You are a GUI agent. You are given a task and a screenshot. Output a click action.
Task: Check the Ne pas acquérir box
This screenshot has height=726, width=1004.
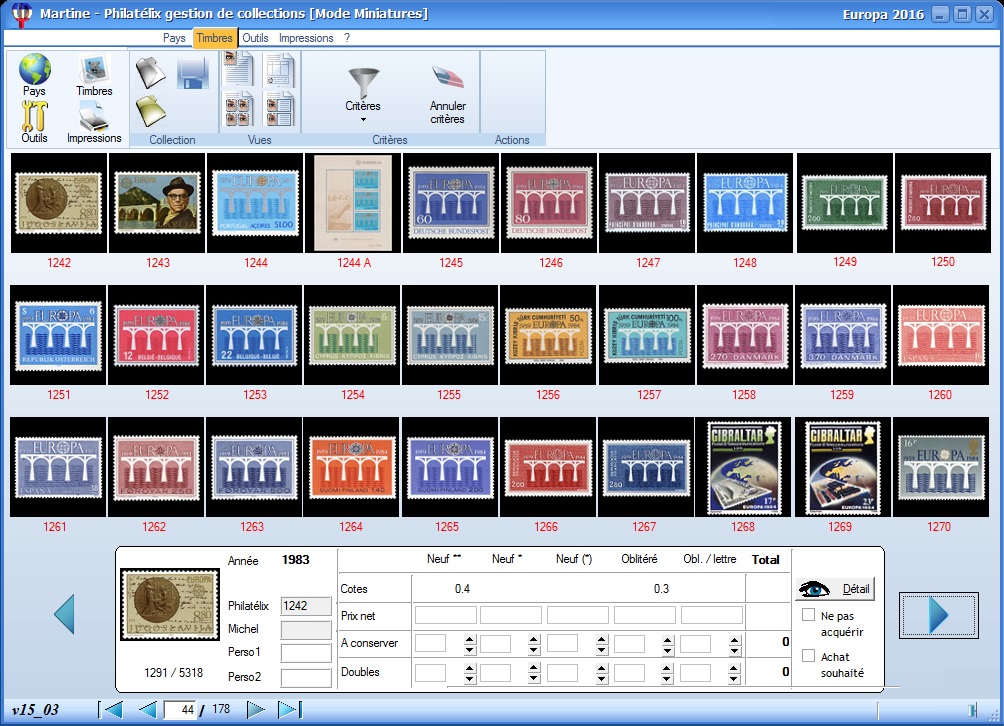click(x=809, y=615)
